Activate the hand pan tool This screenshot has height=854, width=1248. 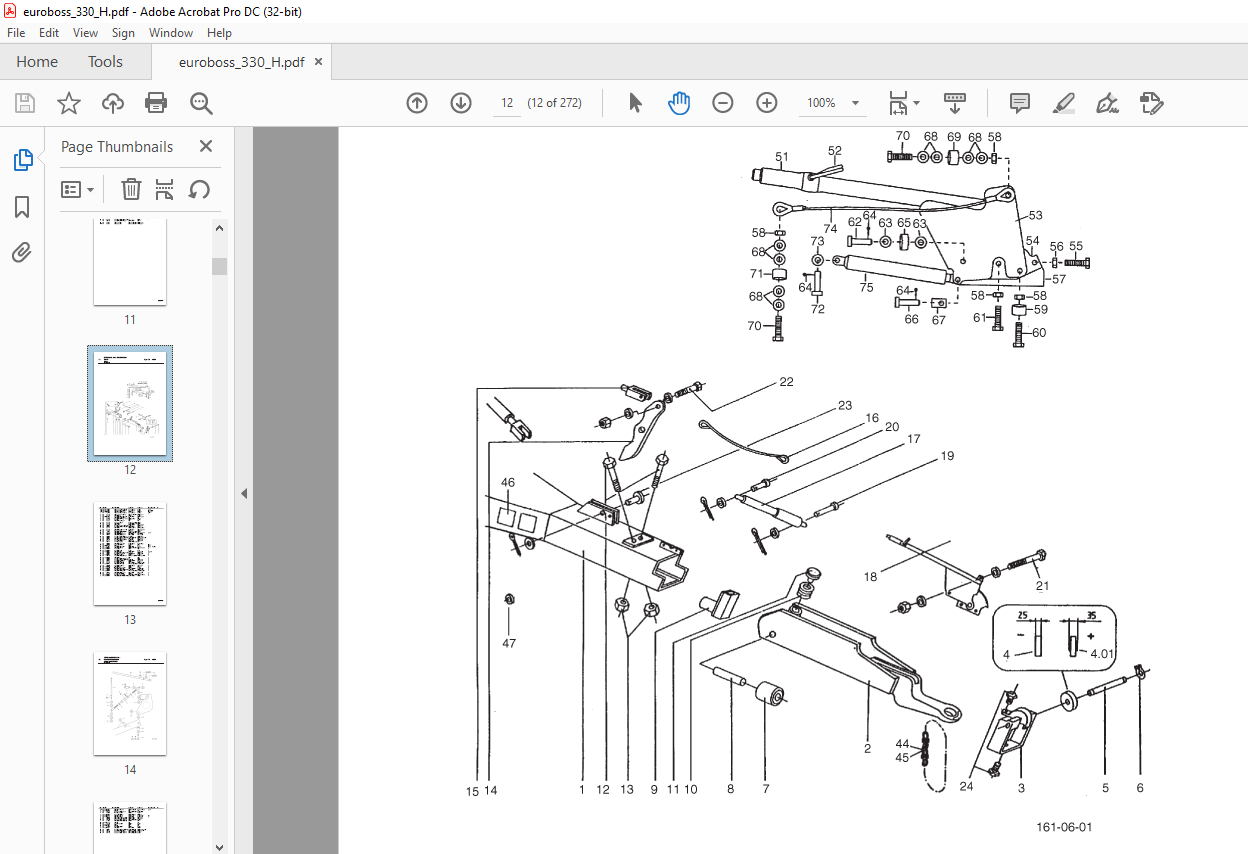point(679,103)
